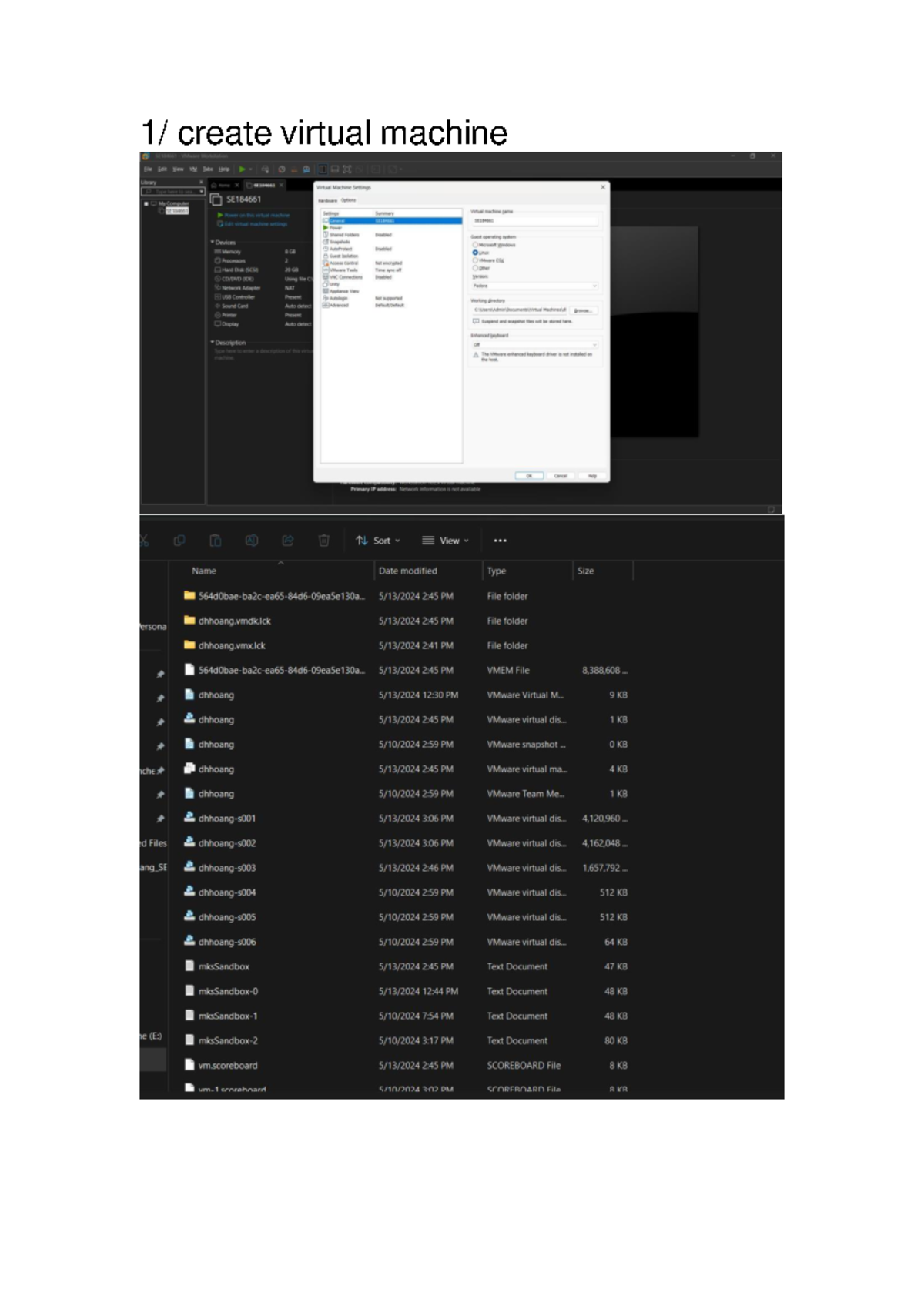Select the dhhoang-s005 virtual disk file
Viewport: 924px width, 1306px height.
pos(406,917)
